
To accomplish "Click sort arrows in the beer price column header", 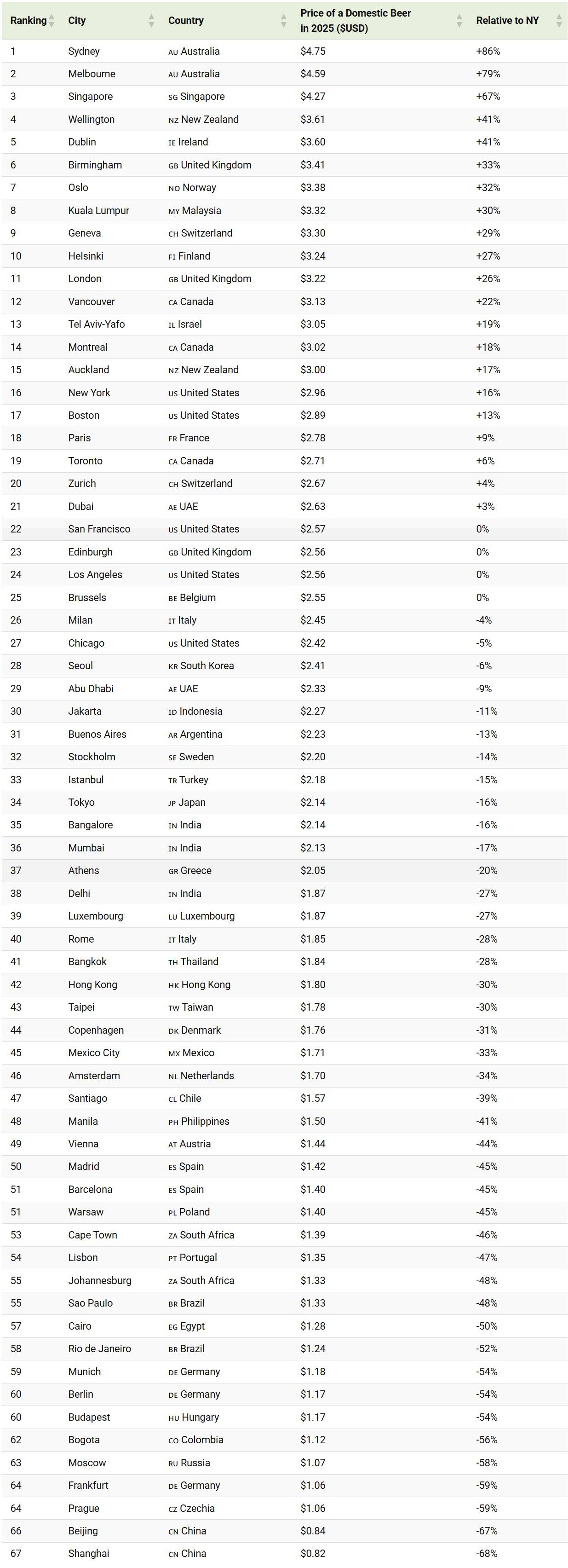I will [x=459, y=21].
